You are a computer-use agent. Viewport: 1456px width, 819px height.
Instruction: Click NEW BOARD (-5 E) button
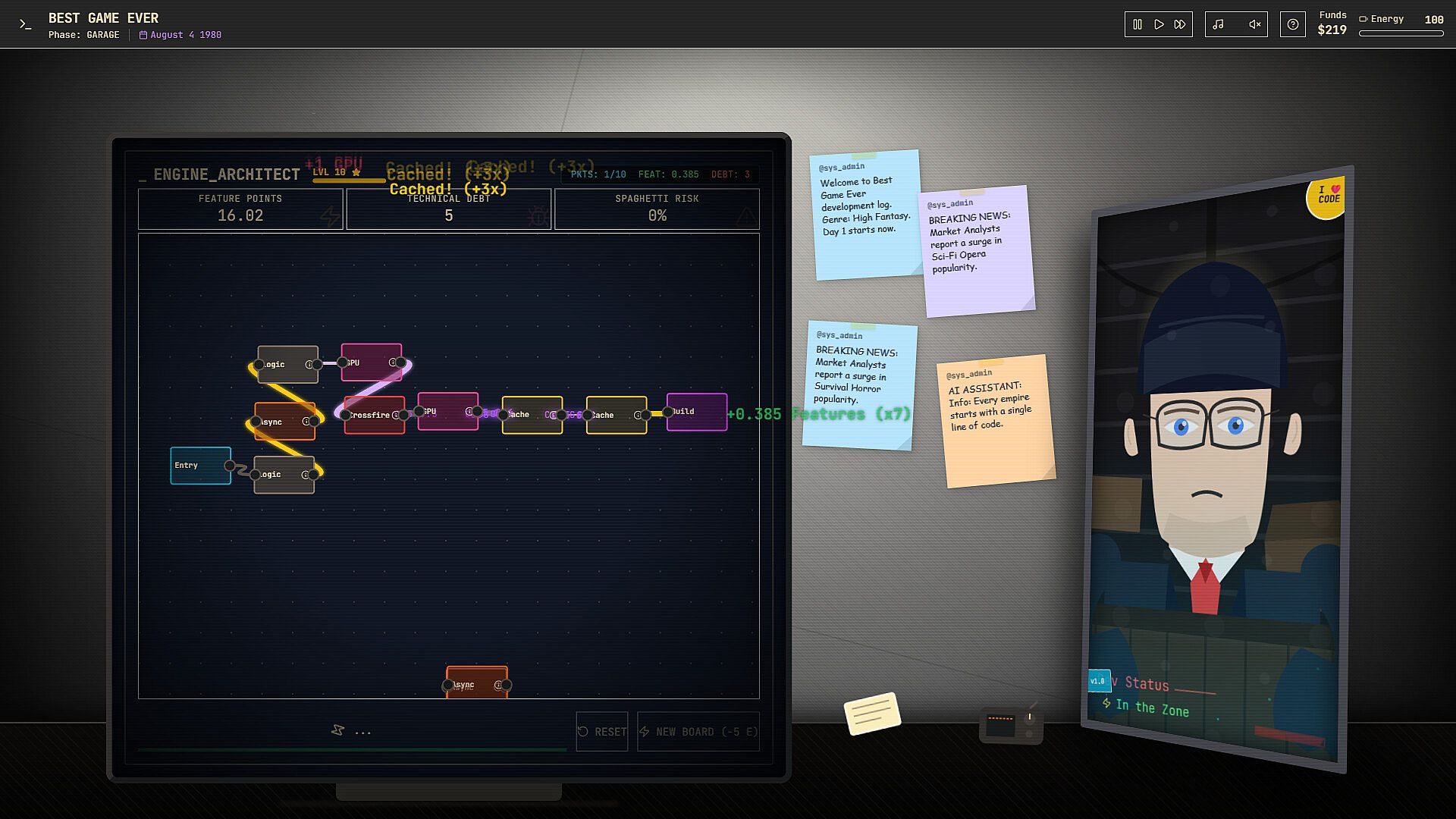(x=698, y=732)
